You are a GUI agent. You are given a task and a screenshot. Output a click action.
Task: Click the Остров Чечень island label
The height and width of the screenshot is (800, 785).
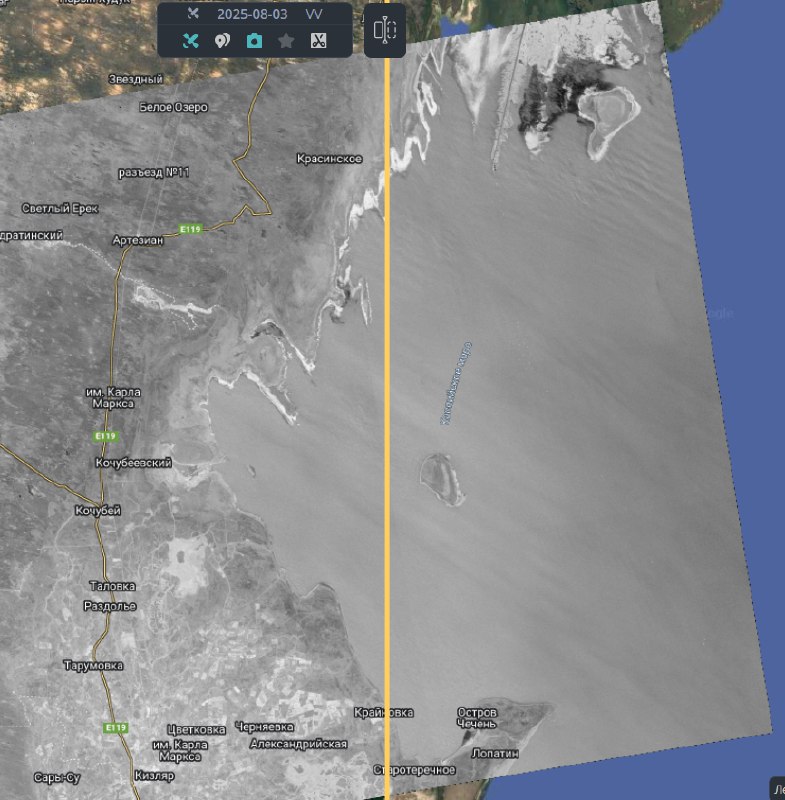(x=476, y=718)
